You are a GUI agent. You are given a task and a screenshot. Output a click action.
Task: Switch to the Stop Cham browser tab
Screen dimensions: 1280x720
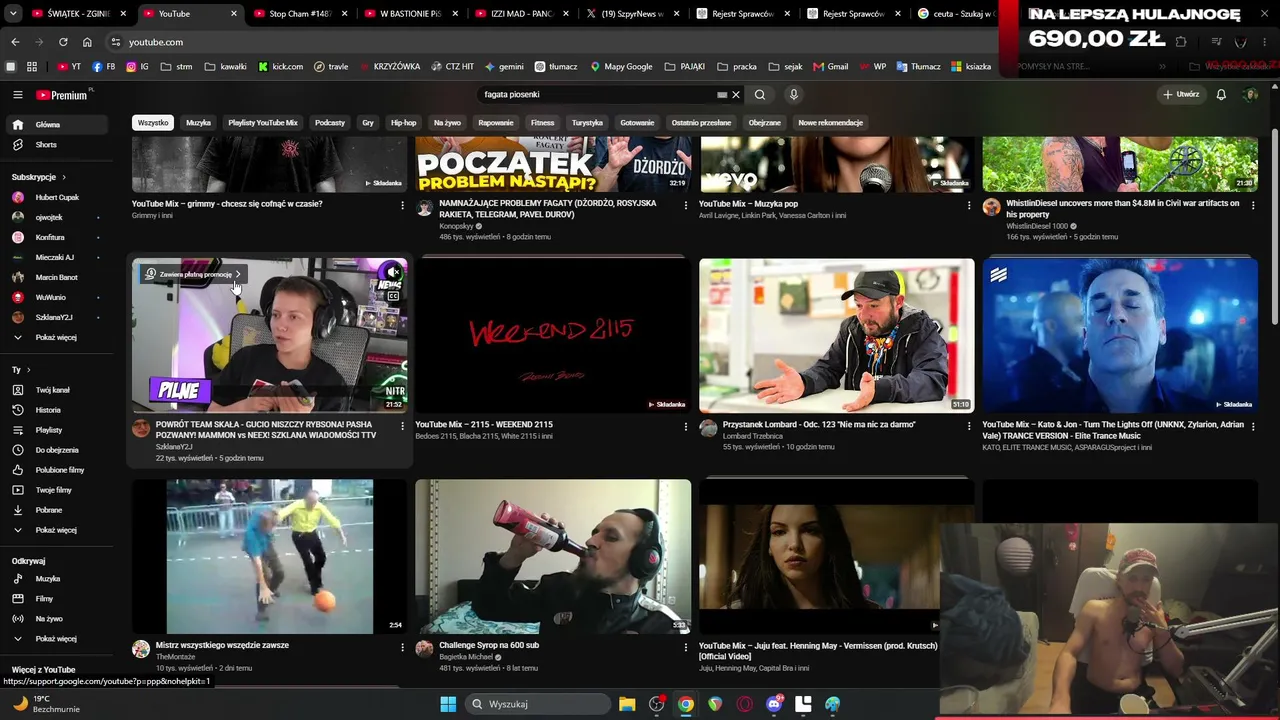click(300, 14)
